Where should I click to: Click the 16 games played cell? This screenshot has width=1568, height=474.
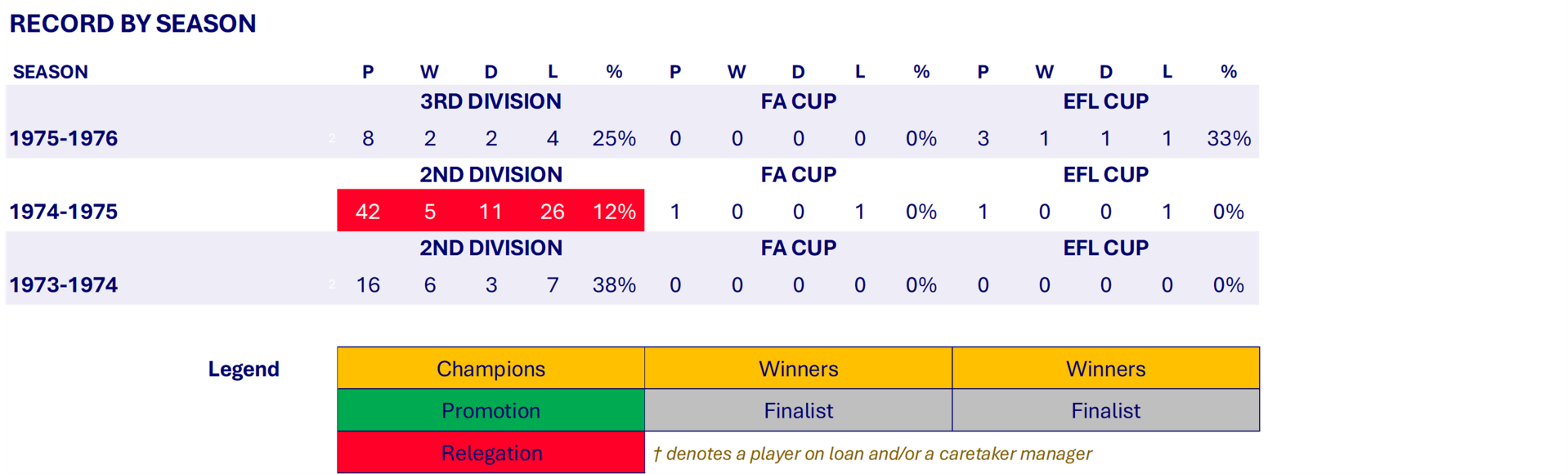tap(368, 285)
